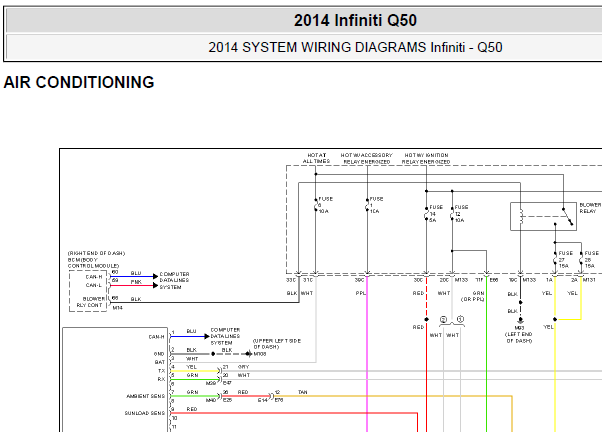Click the circled 1 splice marker

click(x=461, y=319)
